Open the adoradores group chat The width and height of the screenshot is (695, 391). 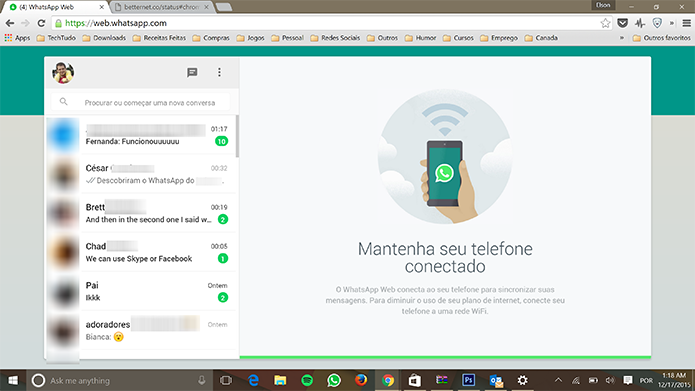141,330
